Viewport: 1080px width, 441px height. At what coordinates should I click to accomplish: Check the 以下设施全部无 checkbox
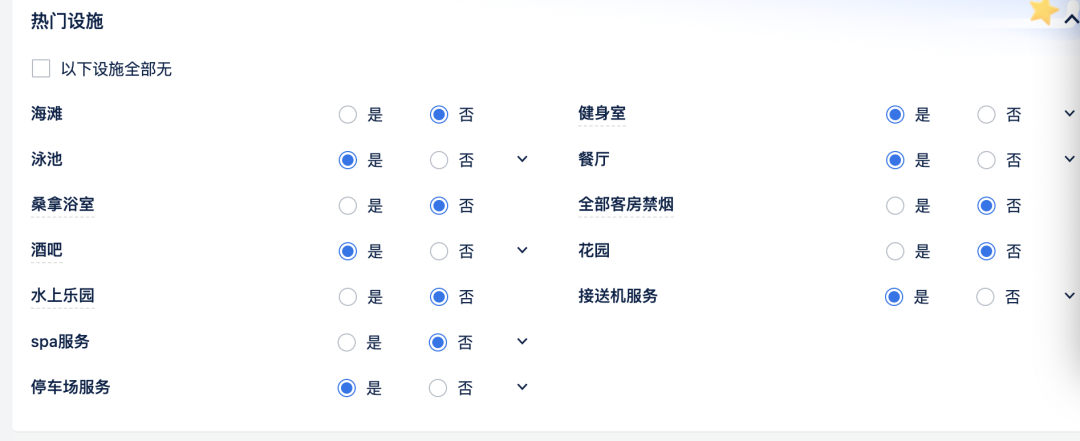pyautogui.click(x=41, y=69)
